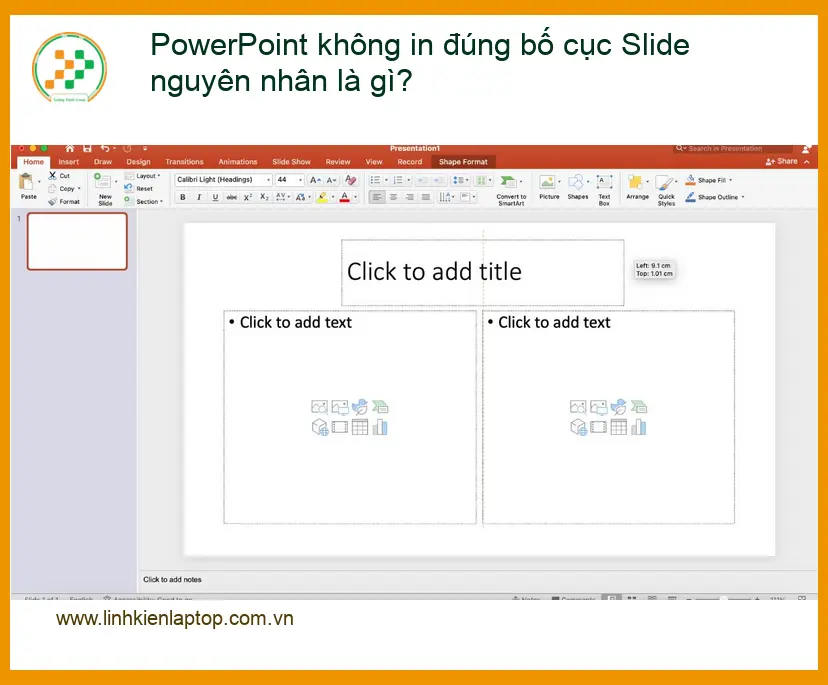This screenshot has height=685, width=828.
Task: Justify the paragraph text
Action: 426,197
